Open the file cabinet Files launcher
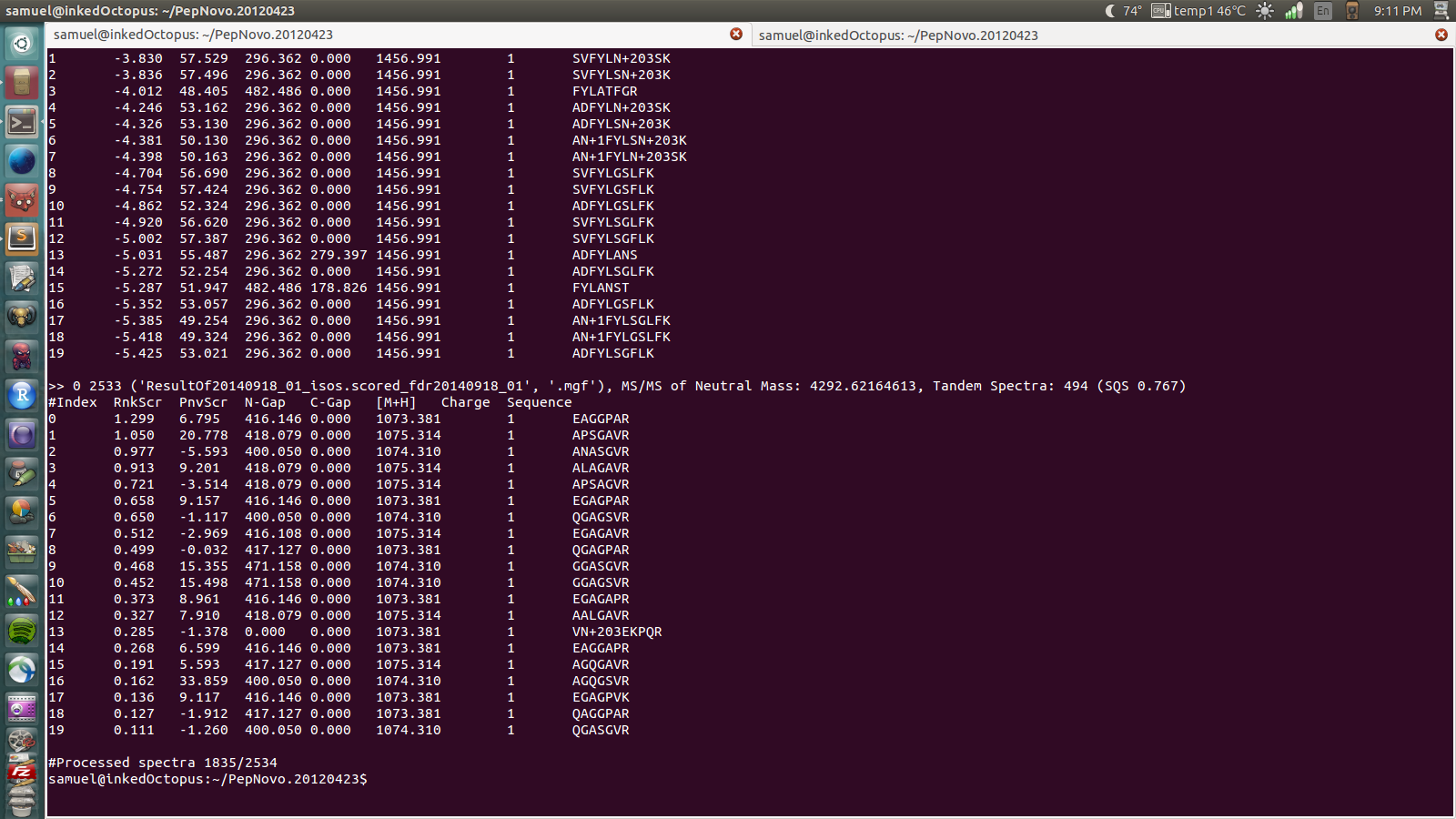Viewport: 1456px width, 819px height. [22, 83]
